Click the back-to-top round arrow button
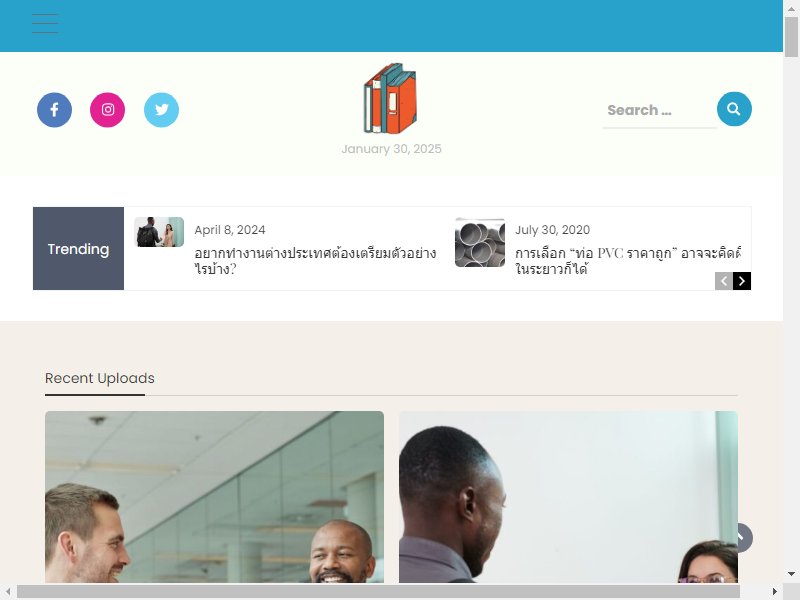This screenshot has width=800, height=600. (x=741, y=538)
